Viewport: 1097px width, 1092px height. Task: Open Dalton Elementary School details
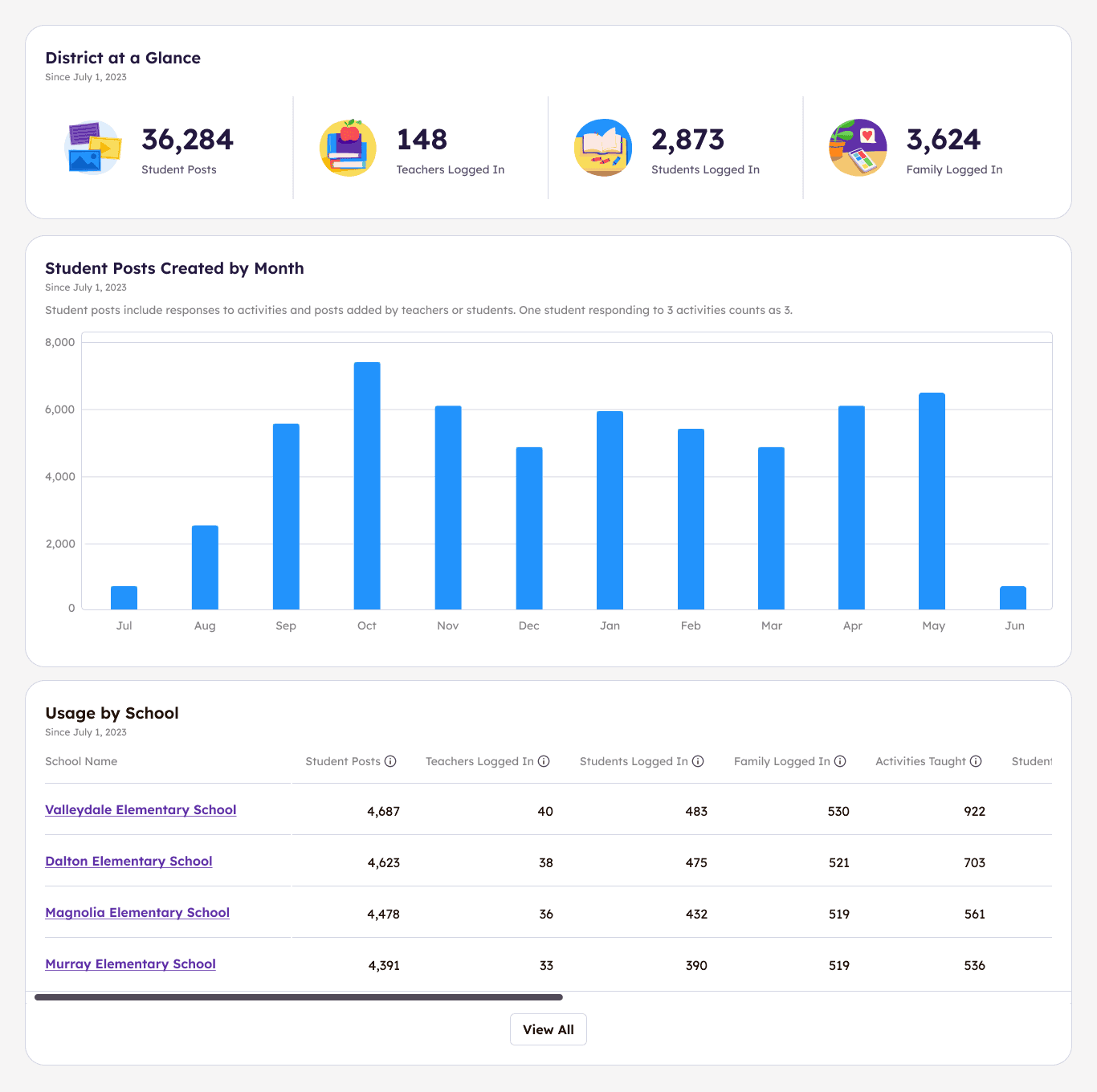point(128,862)
